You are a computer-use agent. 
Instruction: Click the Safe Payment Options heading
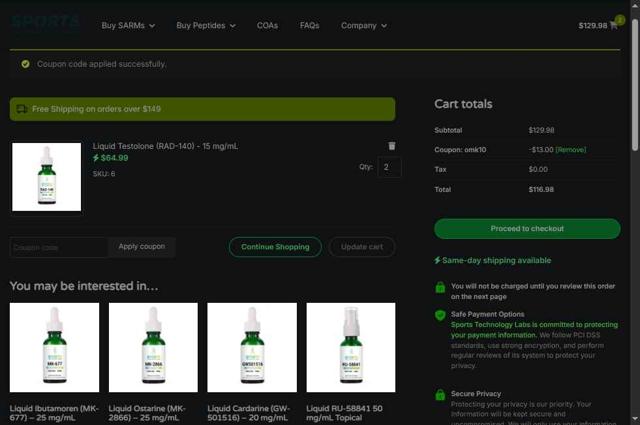tap(487, 314)
